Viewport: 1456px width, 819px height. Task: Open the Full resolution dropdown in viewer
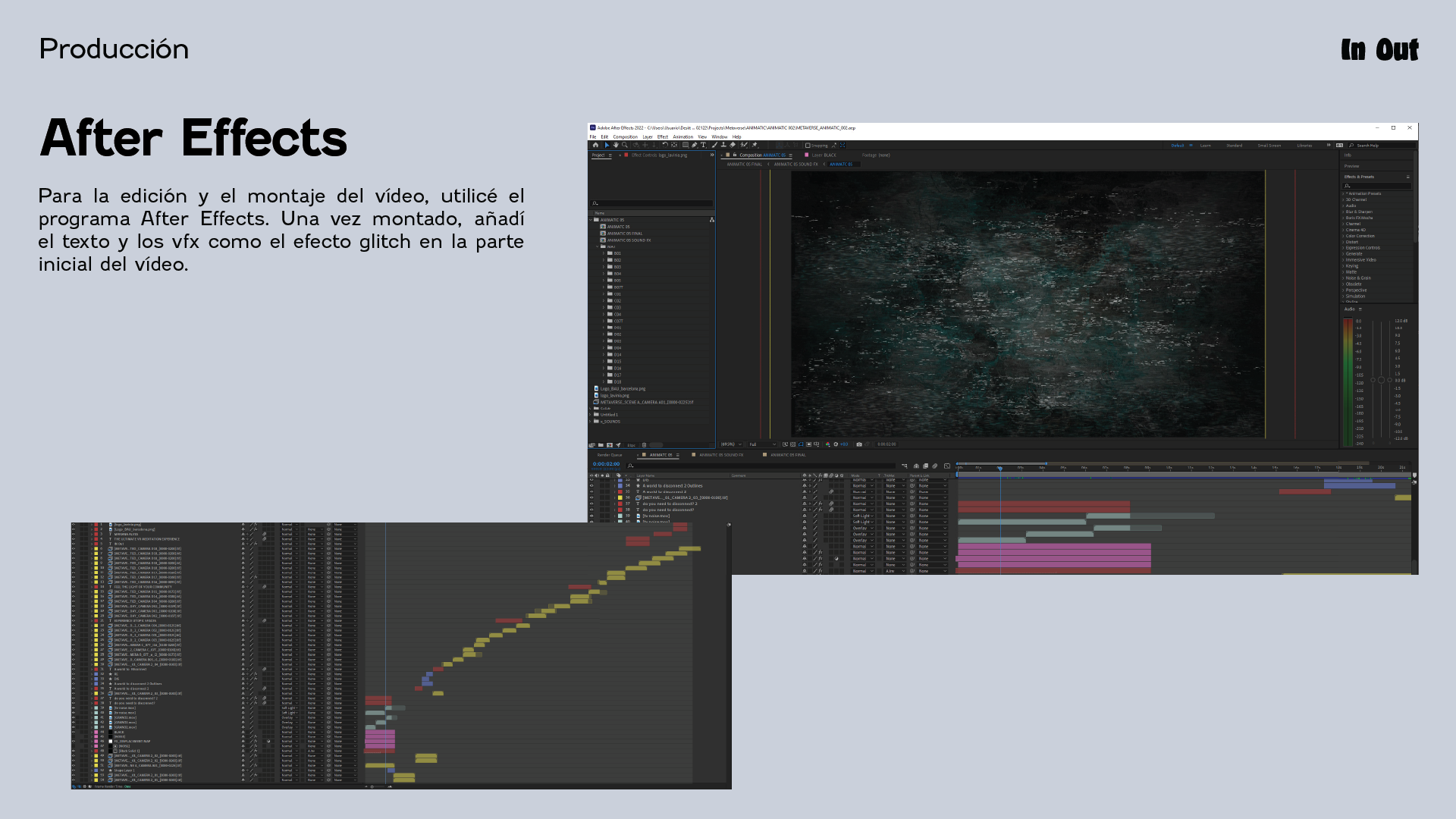pos(761,444)
